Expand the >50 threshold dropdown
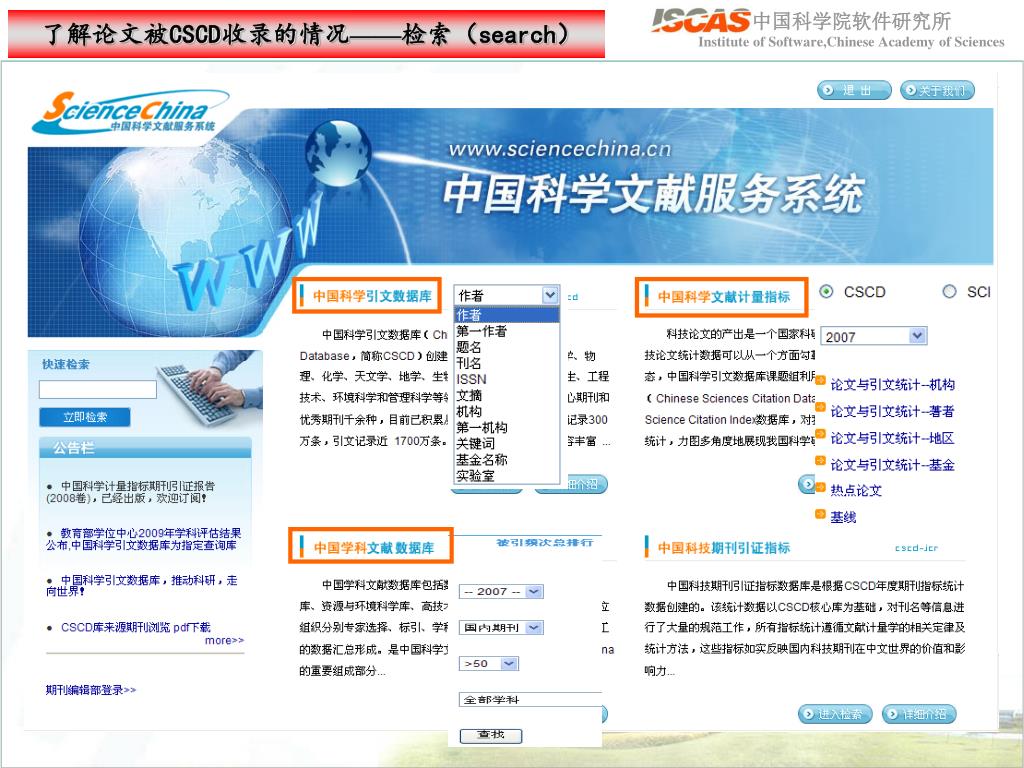This screenshot has height=768, width=1024. [x=488, y=664]
